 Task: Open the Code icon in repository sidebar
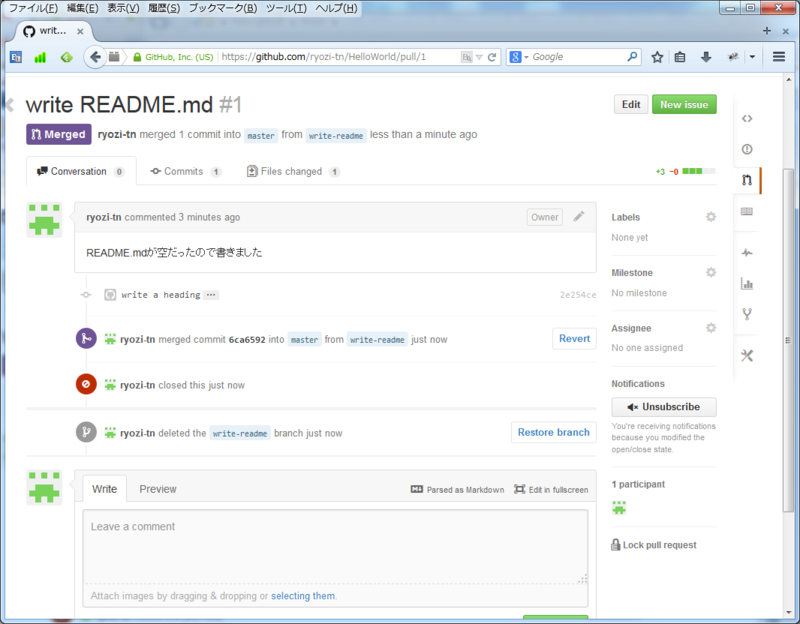(747, 119)
